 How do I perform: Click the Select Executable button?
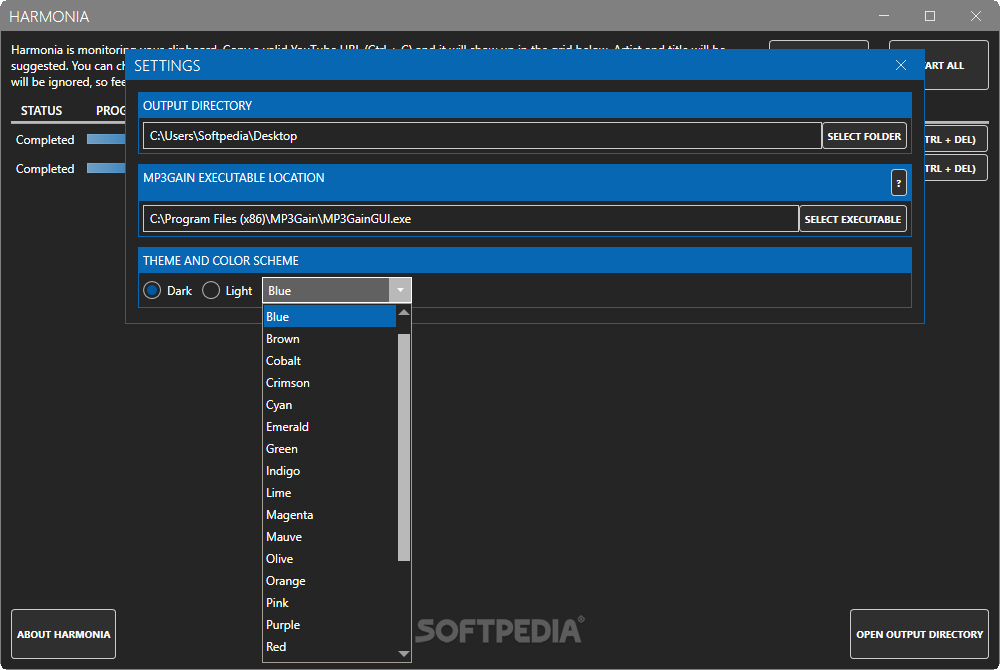tap(853, 219)
